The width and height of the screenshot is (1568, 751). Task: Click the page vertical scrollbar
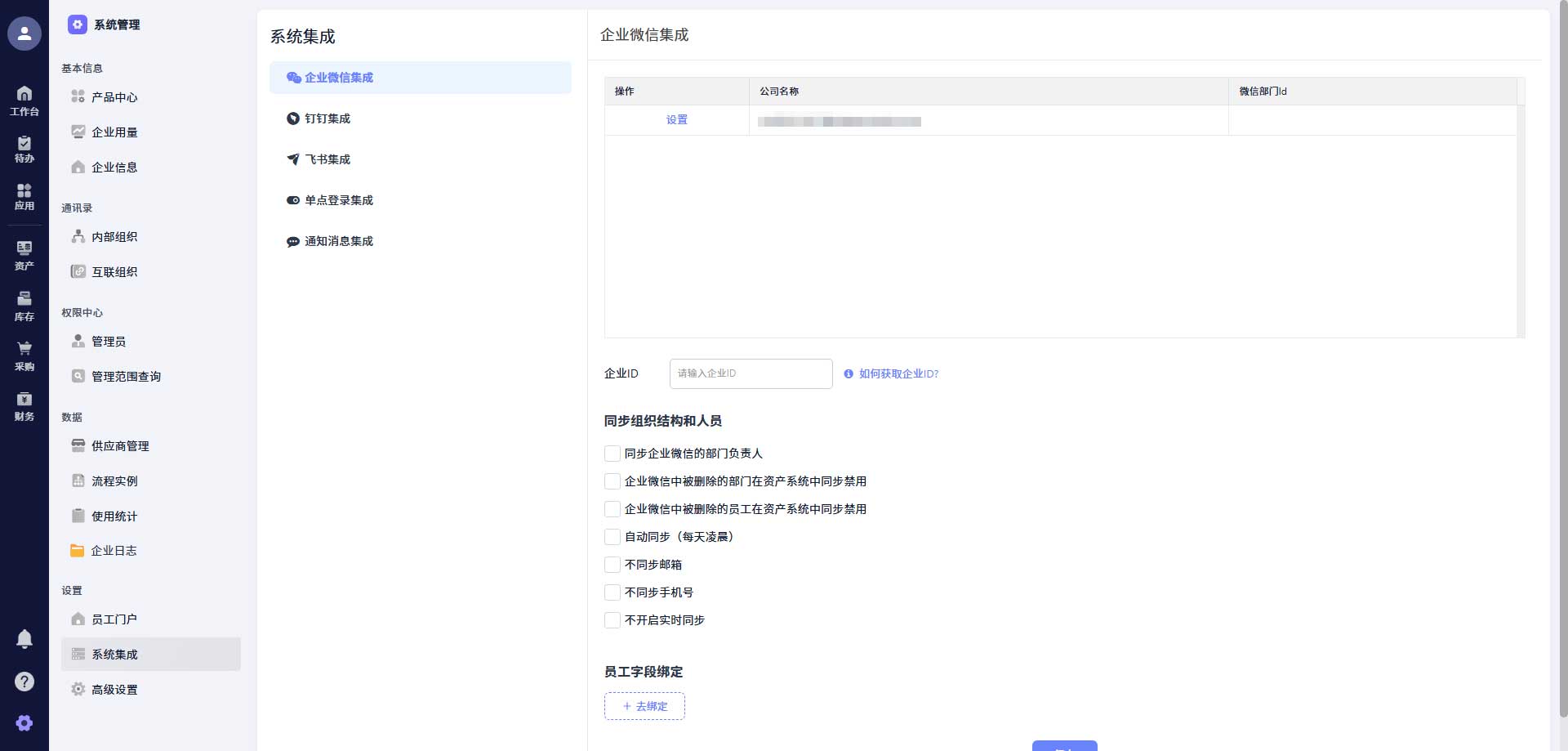click(1563, 360)
